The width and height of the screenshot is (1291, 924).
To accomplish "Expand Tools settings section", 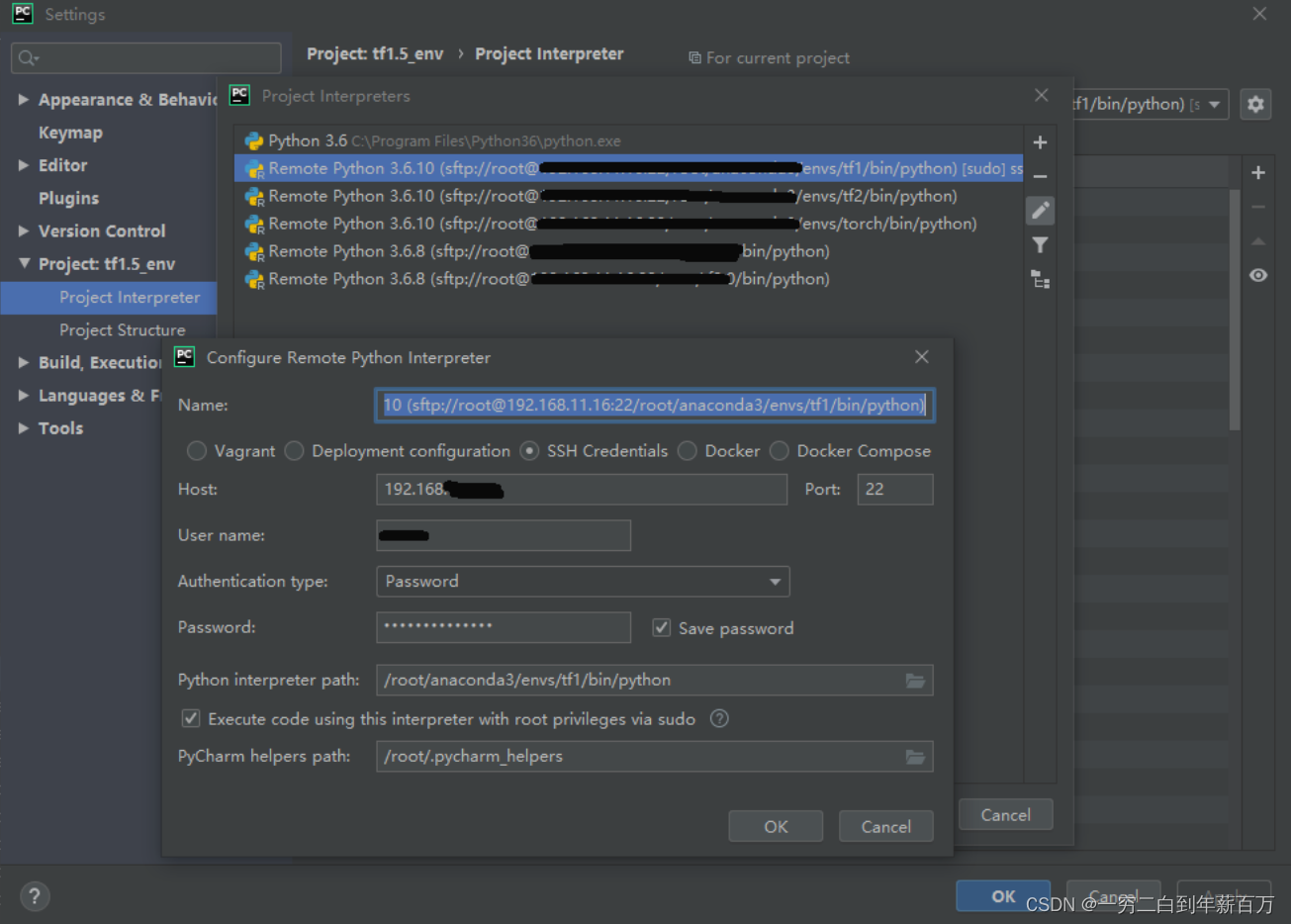I will pos(24,428).
